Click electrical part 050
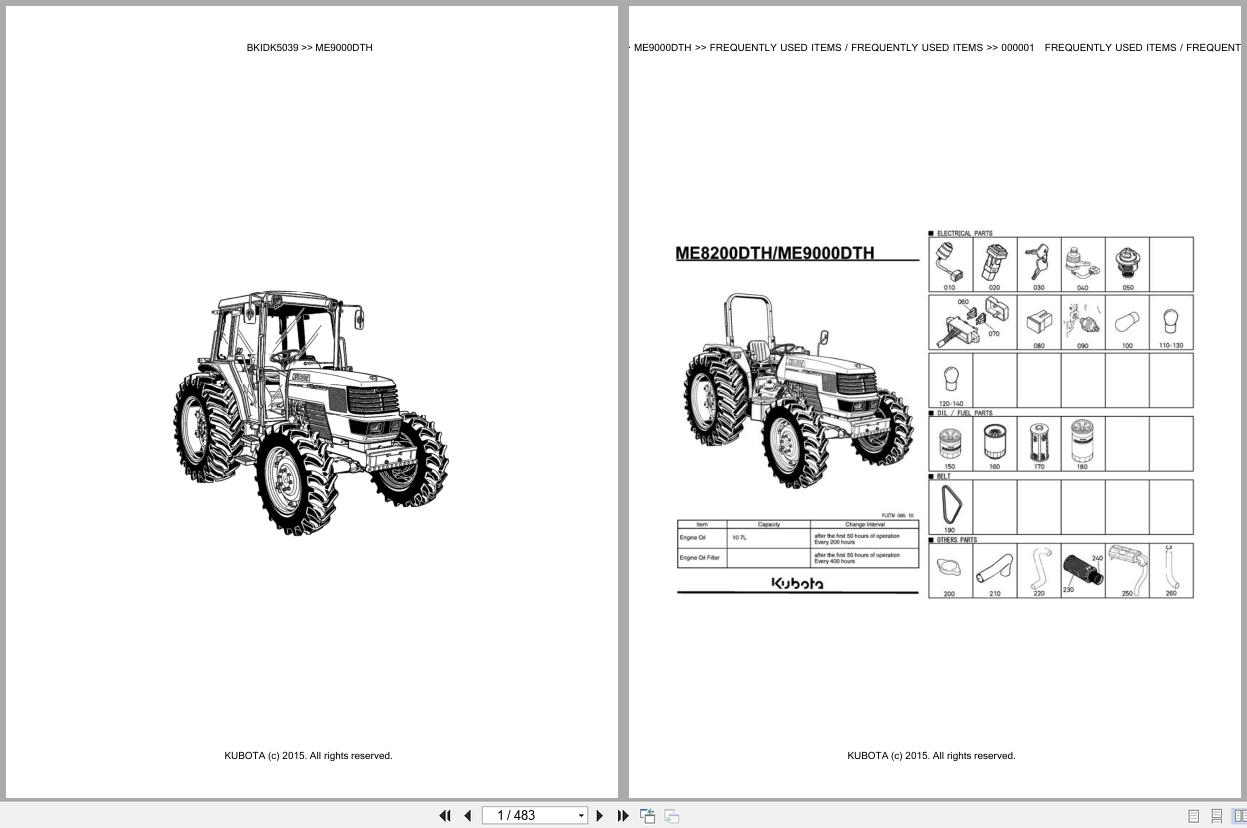This screenshot has width=1247, height=828. pos(1127,264)
